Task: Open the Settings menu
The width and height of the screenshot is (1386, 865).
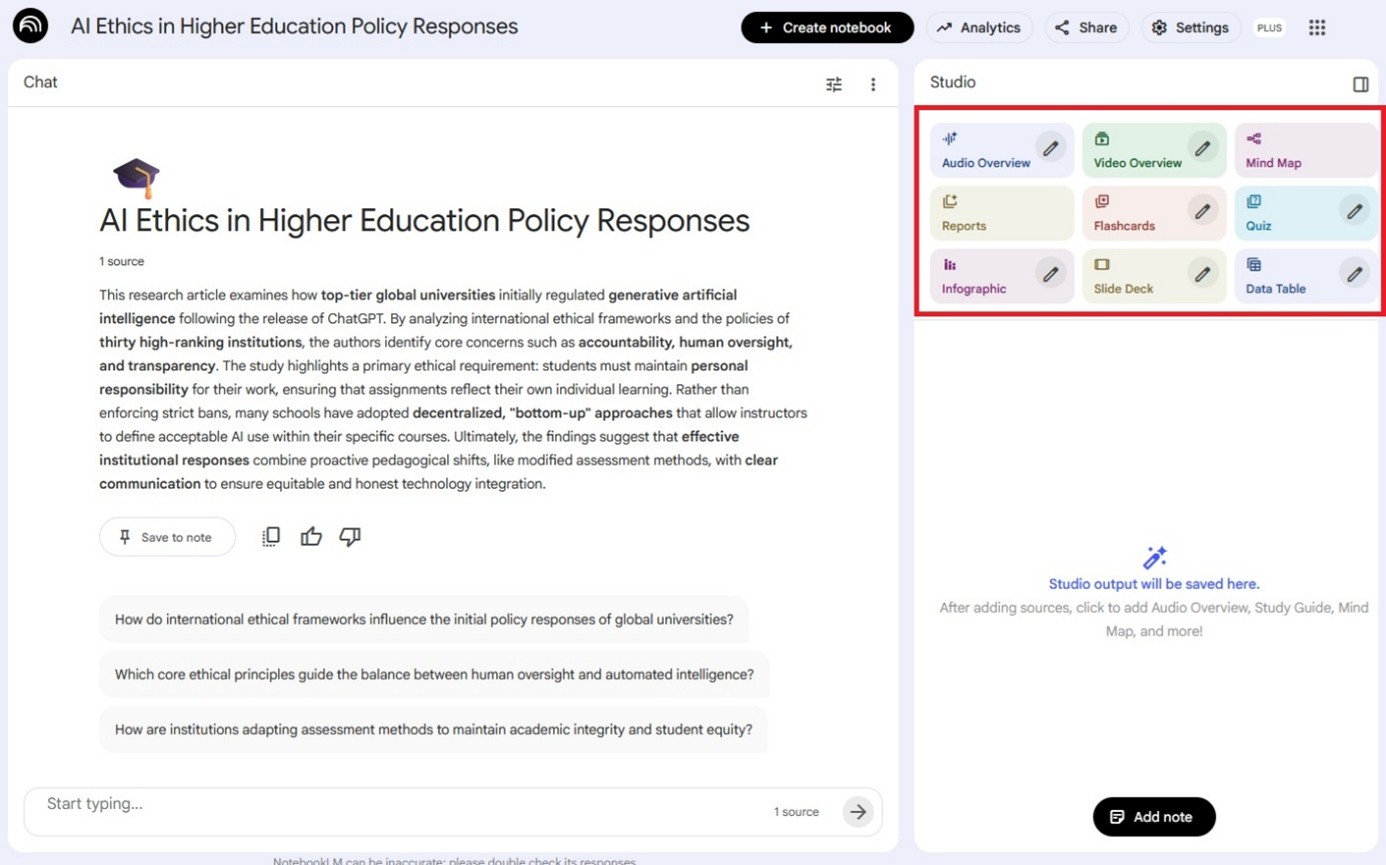Action: [1190, 28]
